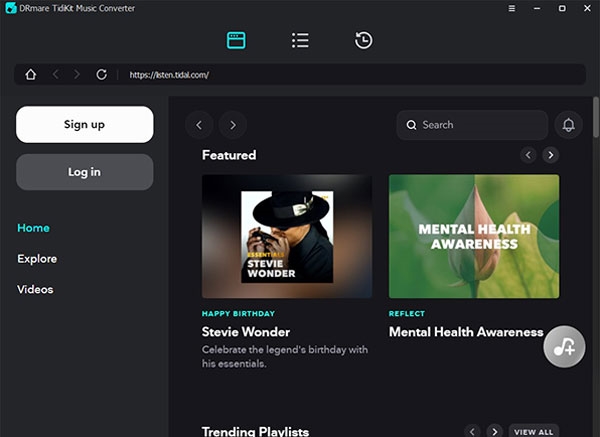600x437 pixels.
Task: Click the home icon in address bar
Action: click(x=31, y=74)
